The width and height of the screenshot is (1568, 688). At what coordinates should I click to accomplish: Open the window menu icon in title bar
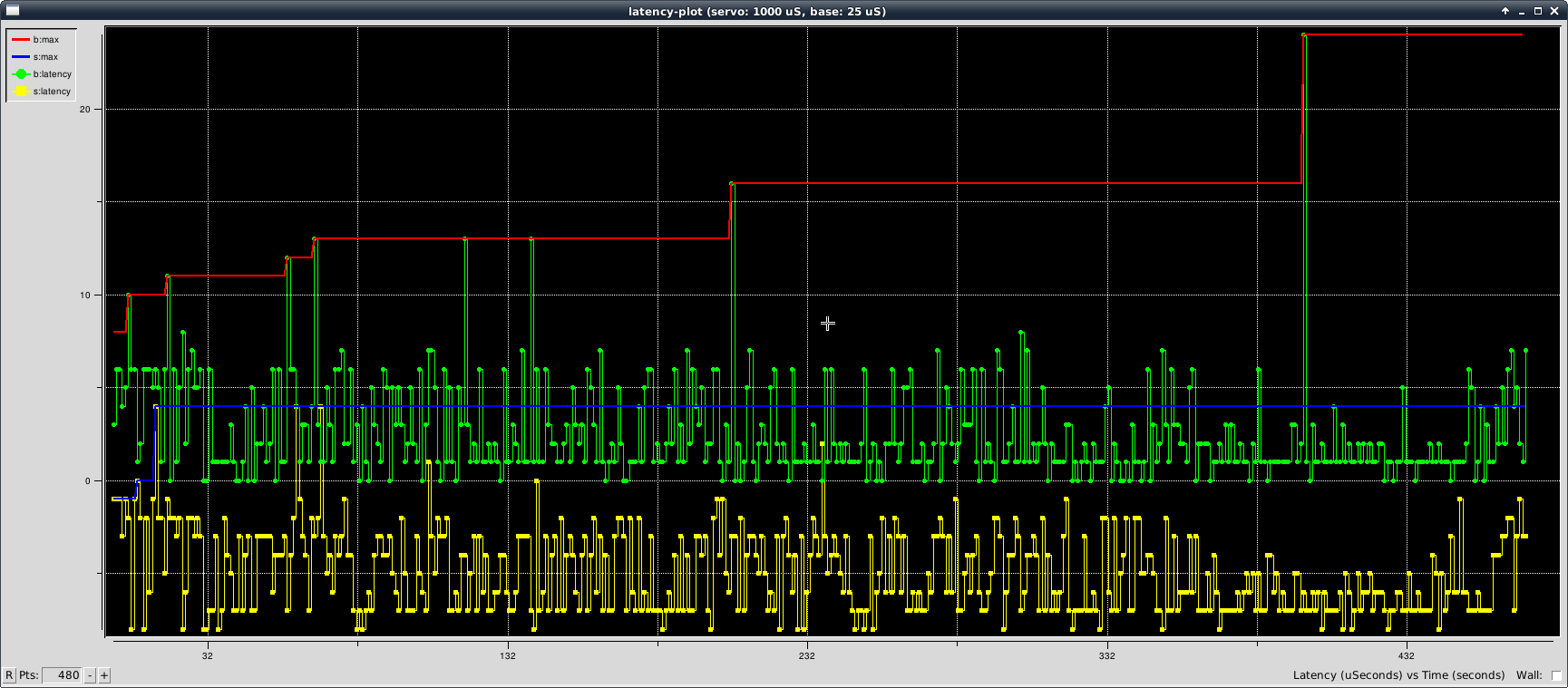click(x=12, y=11)
